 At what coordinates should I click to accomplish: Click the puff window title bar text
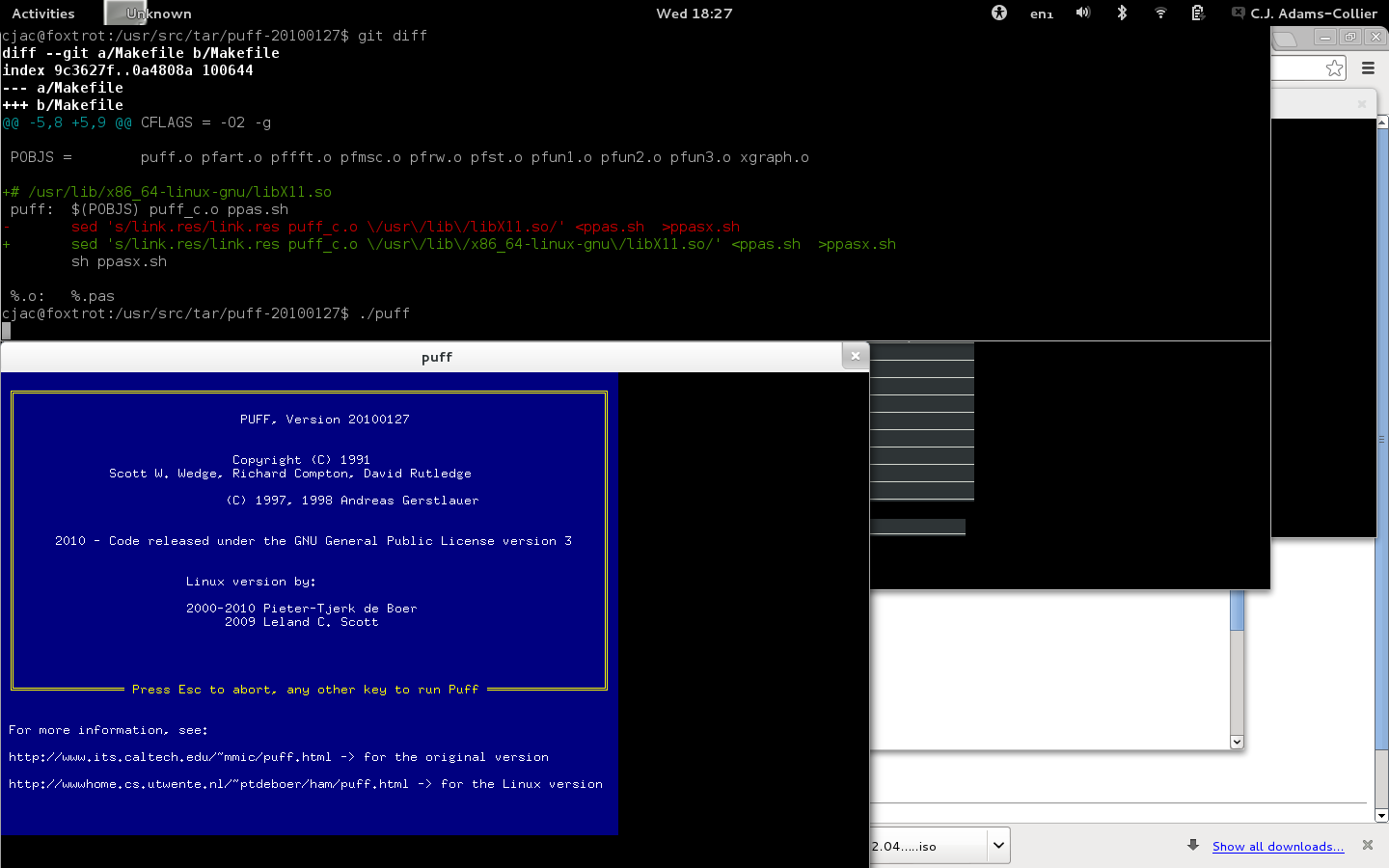pos(436,357)
